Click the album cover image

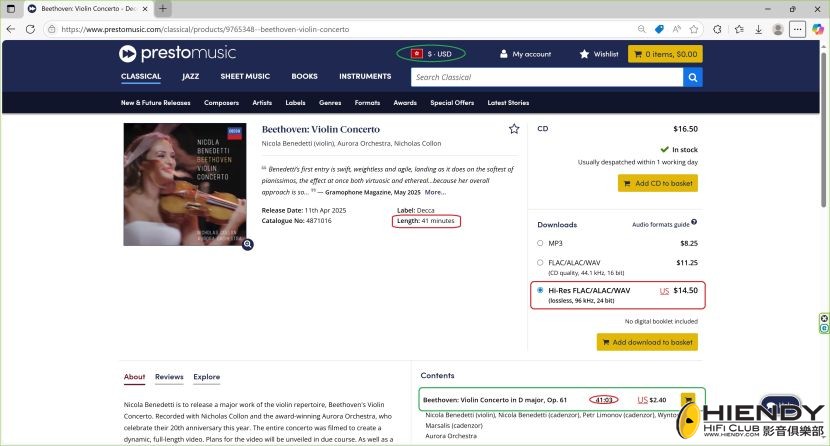(x=185, y=184)
